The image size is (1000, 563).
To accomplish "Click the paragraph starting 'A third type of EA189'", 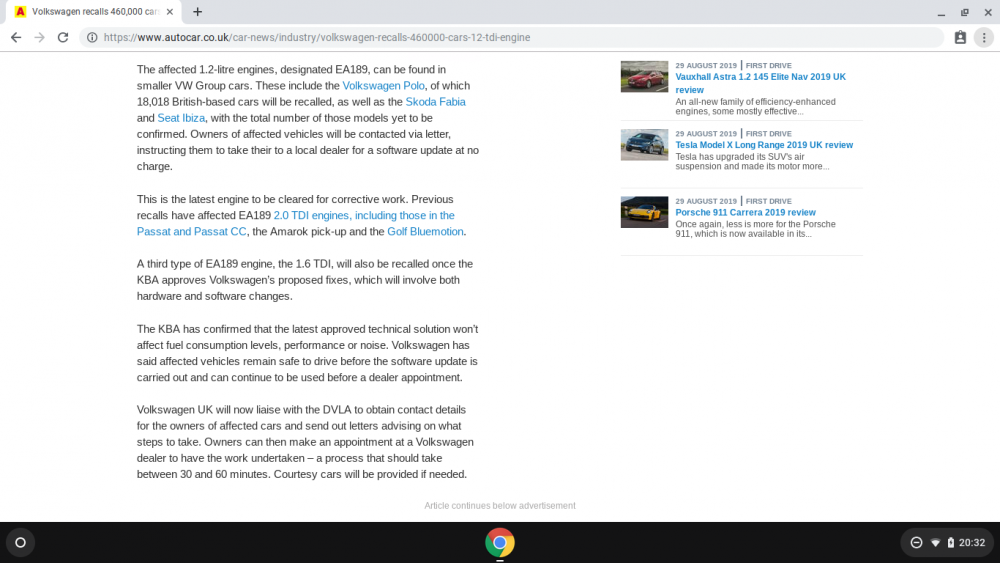I will pos(305,280).
